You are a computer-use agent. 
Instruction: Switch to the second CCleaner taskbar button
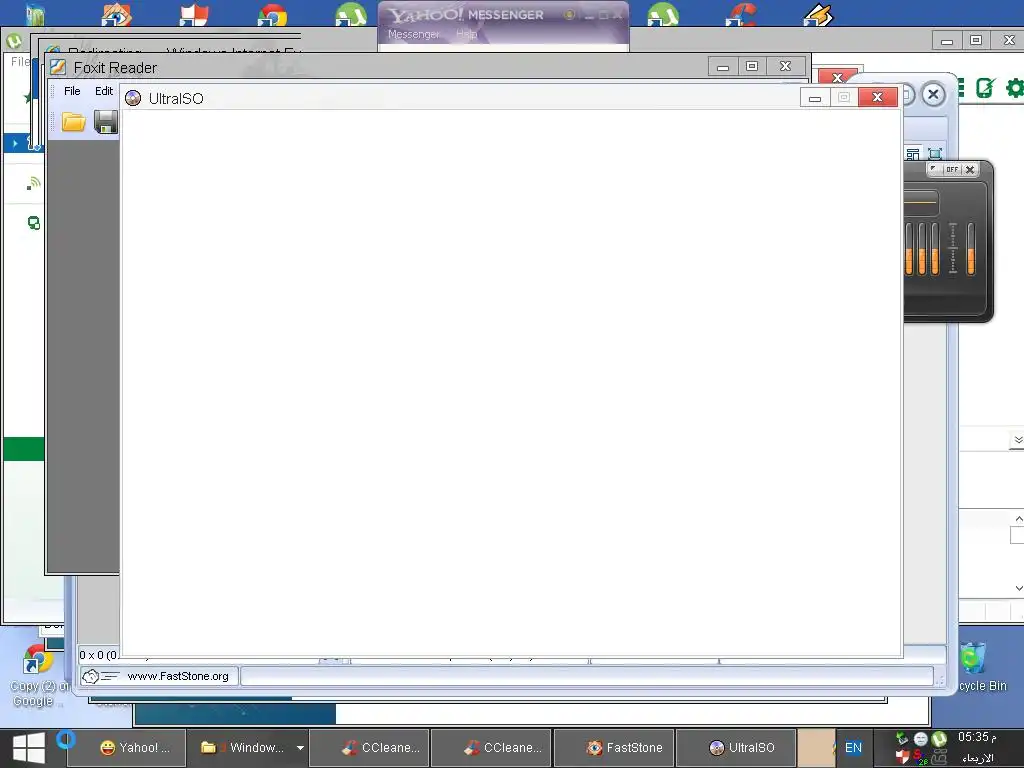[x=492, y=748]
